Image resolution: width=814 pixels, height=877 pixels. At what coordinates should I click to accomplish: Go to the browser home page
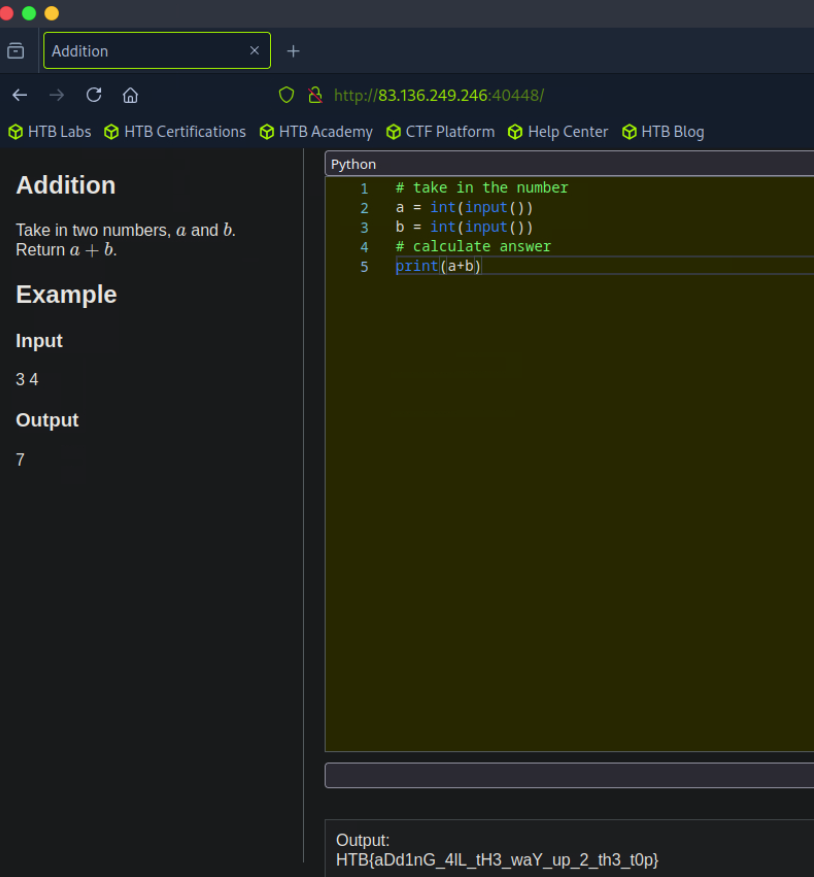130,95
